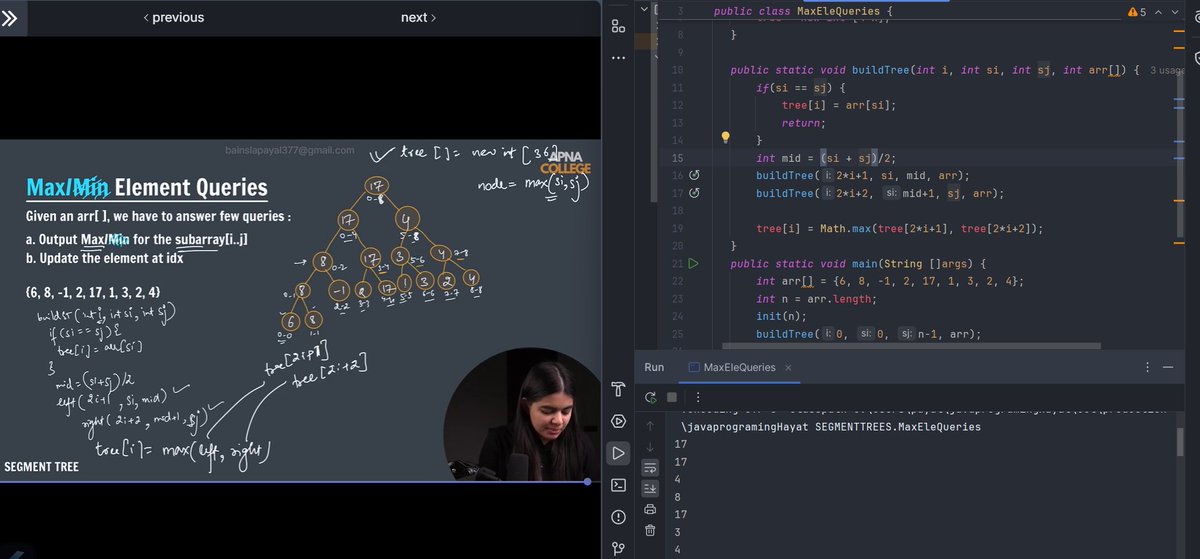Jump down the stack trace arrow
The image size is (1200, 559).
651,446
